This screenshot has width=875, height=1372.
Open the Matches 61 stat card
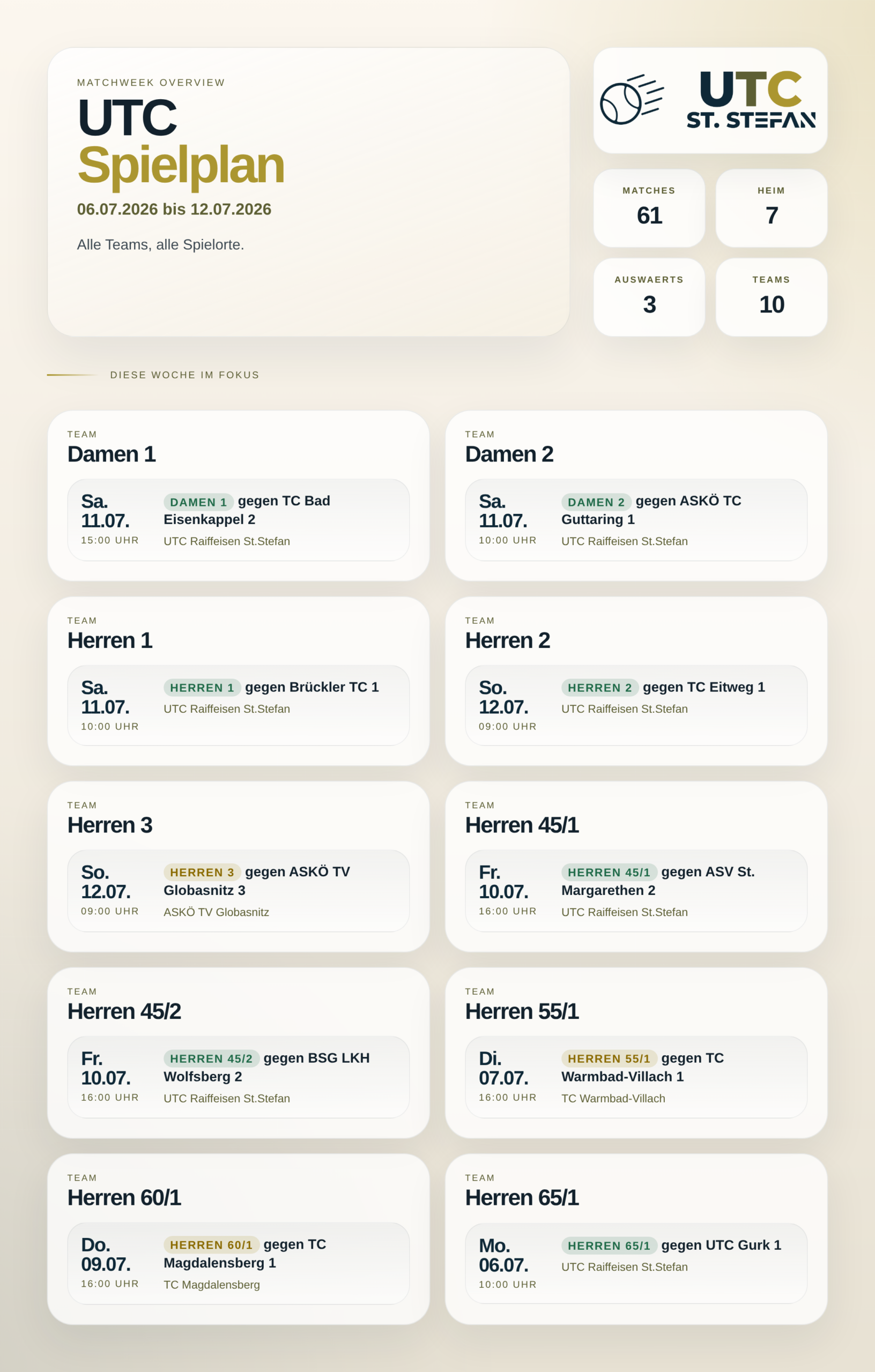point(649,208)
